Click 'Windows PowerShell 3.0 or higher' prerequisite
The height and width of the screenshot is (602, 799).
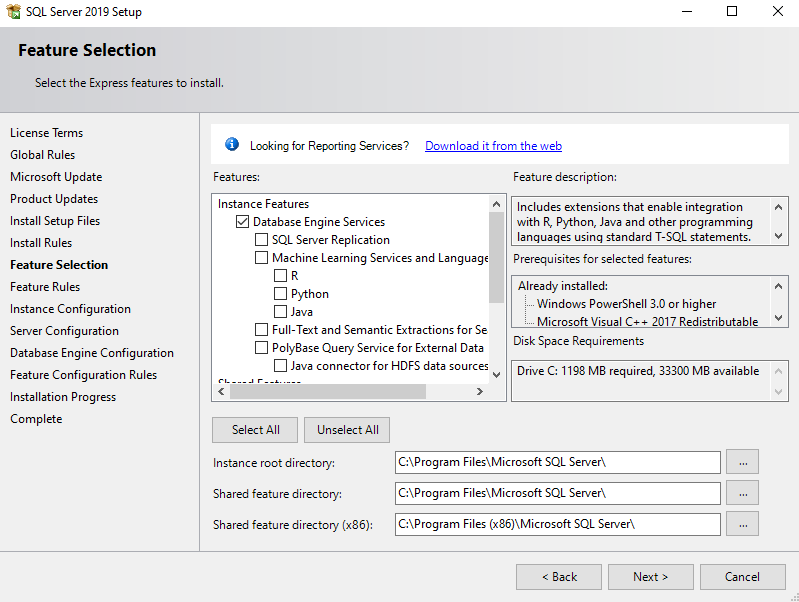pos(626,304)
